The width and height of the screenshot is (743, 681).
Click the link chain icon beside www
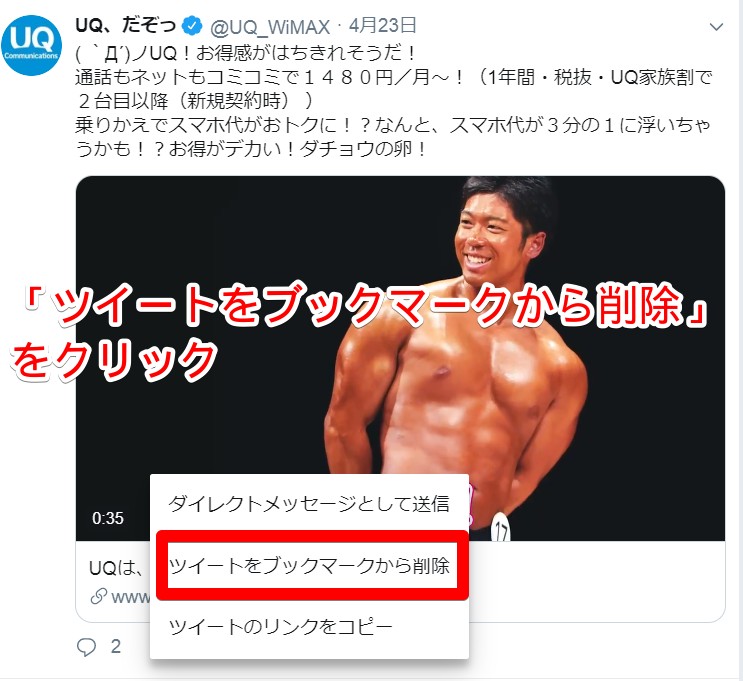pos(98,596)
